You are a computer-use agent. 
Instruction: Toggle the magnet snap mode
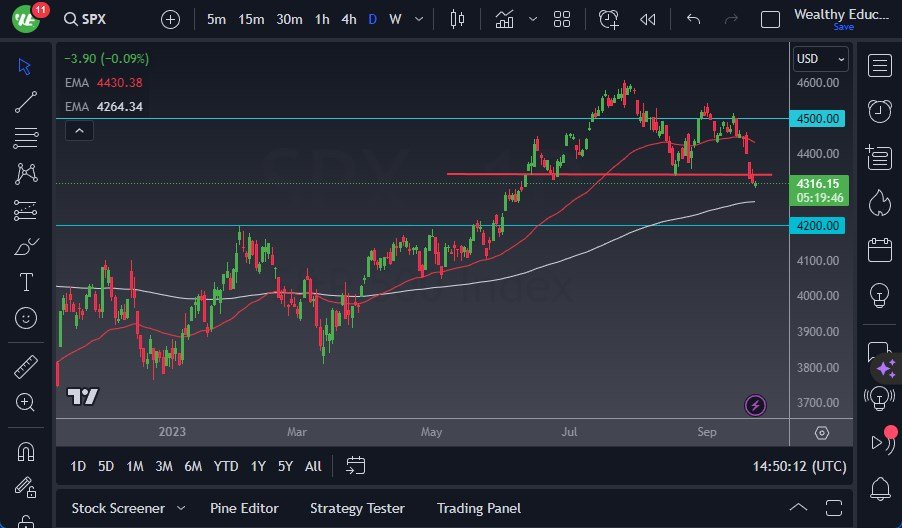point(27,451)
